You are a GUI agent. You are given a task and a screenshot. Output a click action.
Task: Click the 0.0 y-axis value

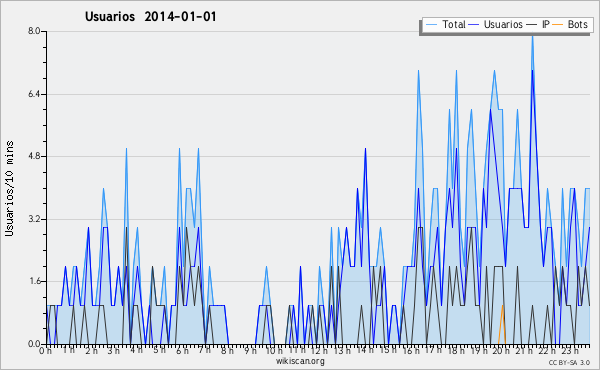[34, 344]
